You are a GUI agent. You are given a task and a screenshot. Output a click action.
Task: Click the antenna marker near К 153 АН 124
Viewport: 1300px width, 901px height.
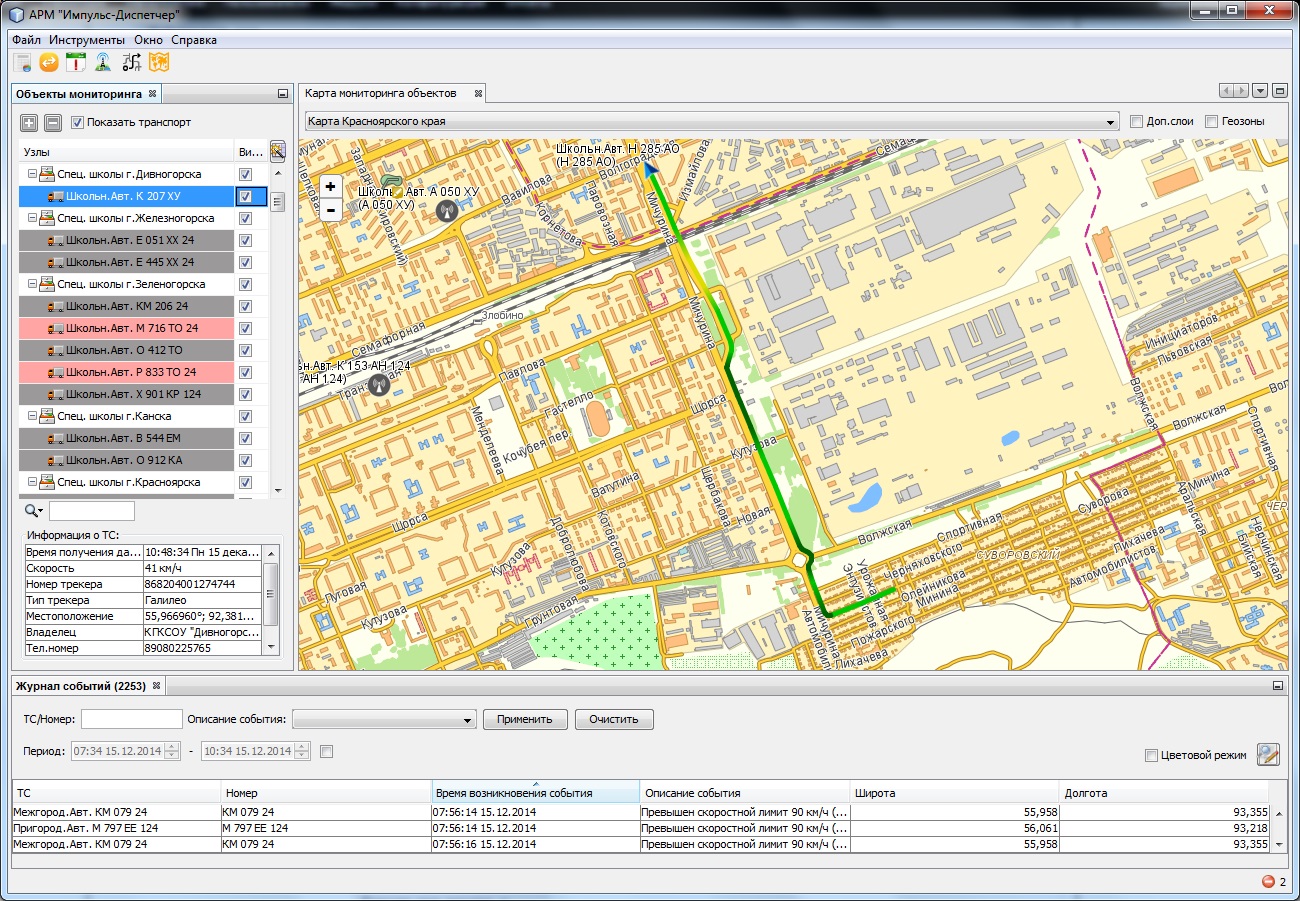378,384
